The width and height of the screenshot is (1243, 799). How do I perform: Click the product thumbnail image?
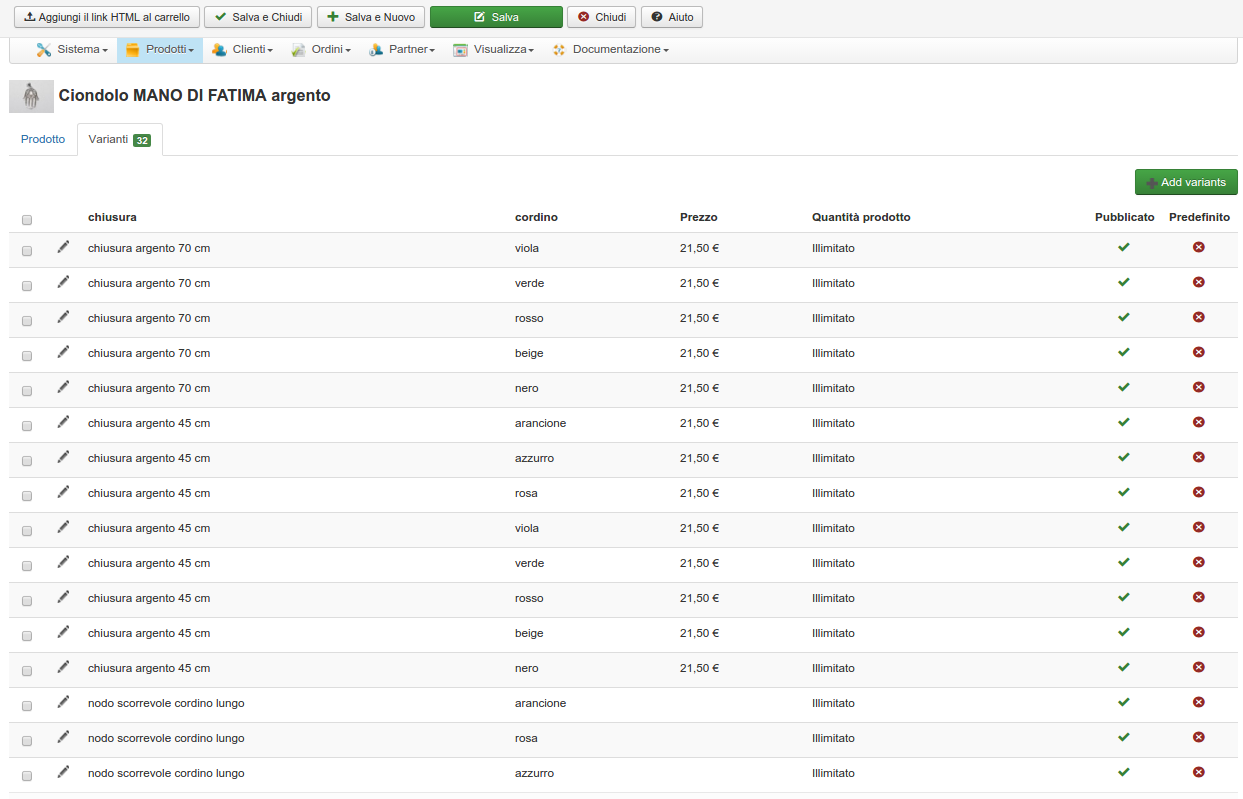click(x=31, y=96)
